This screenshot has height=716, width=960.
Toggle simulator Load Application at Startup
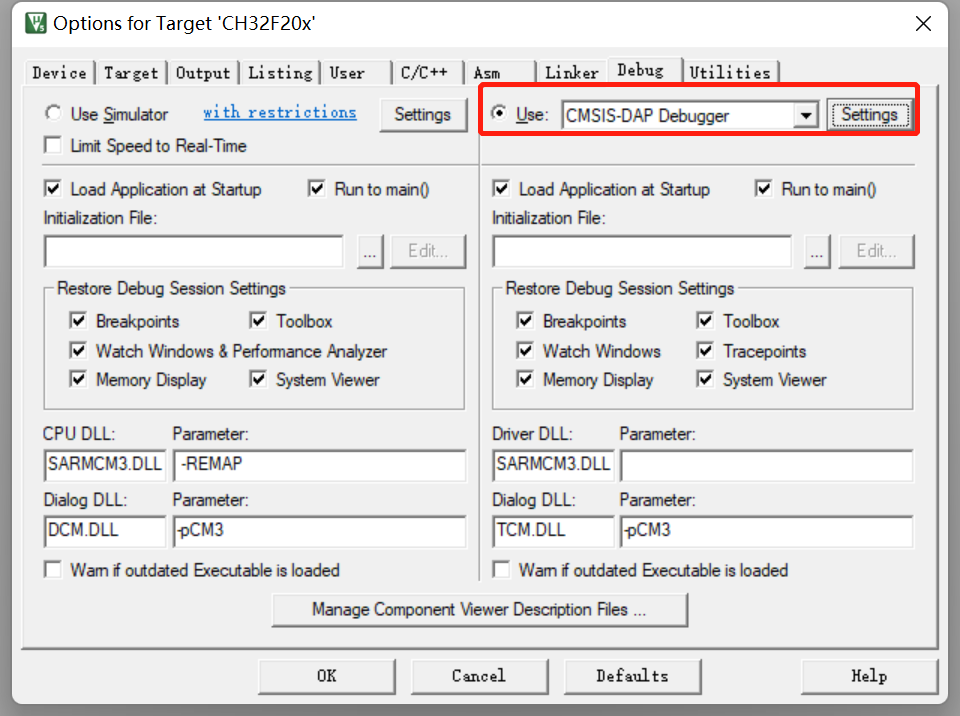click(53, 189)
